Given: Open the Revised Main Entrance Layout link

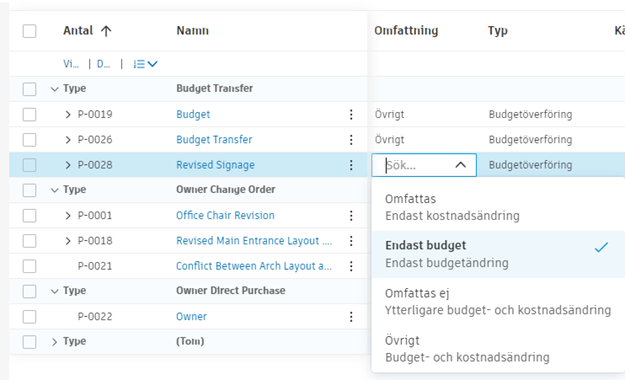Looking at the screenshot, I should 254,241.
